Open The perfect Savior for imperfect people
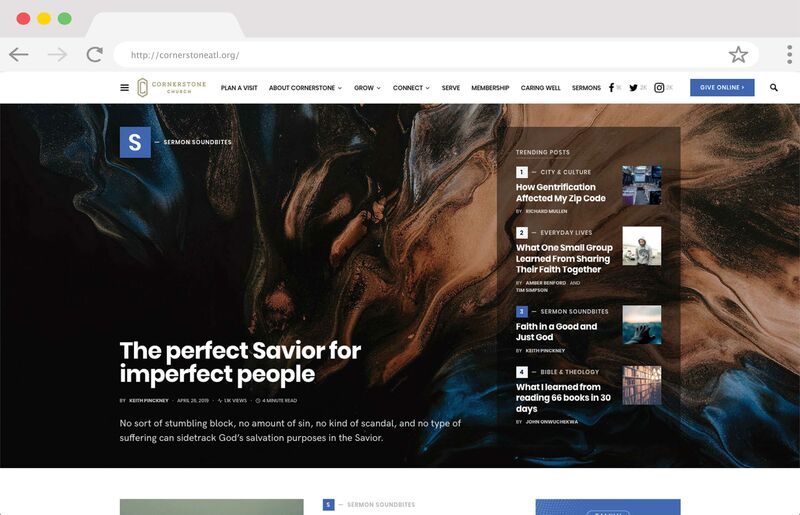Screen dimensions: 800x515 click(240, 363)
